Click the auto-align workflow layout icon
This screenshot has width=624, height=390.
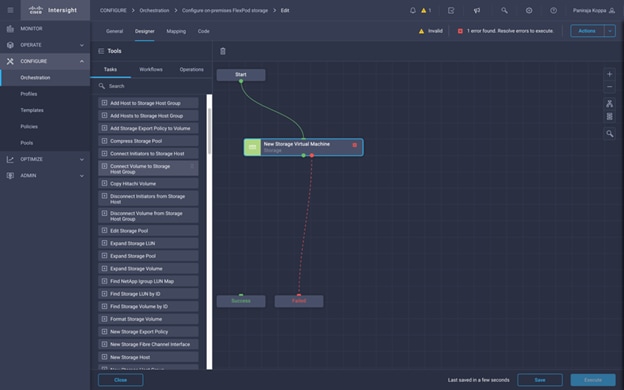tap(609, 103)
